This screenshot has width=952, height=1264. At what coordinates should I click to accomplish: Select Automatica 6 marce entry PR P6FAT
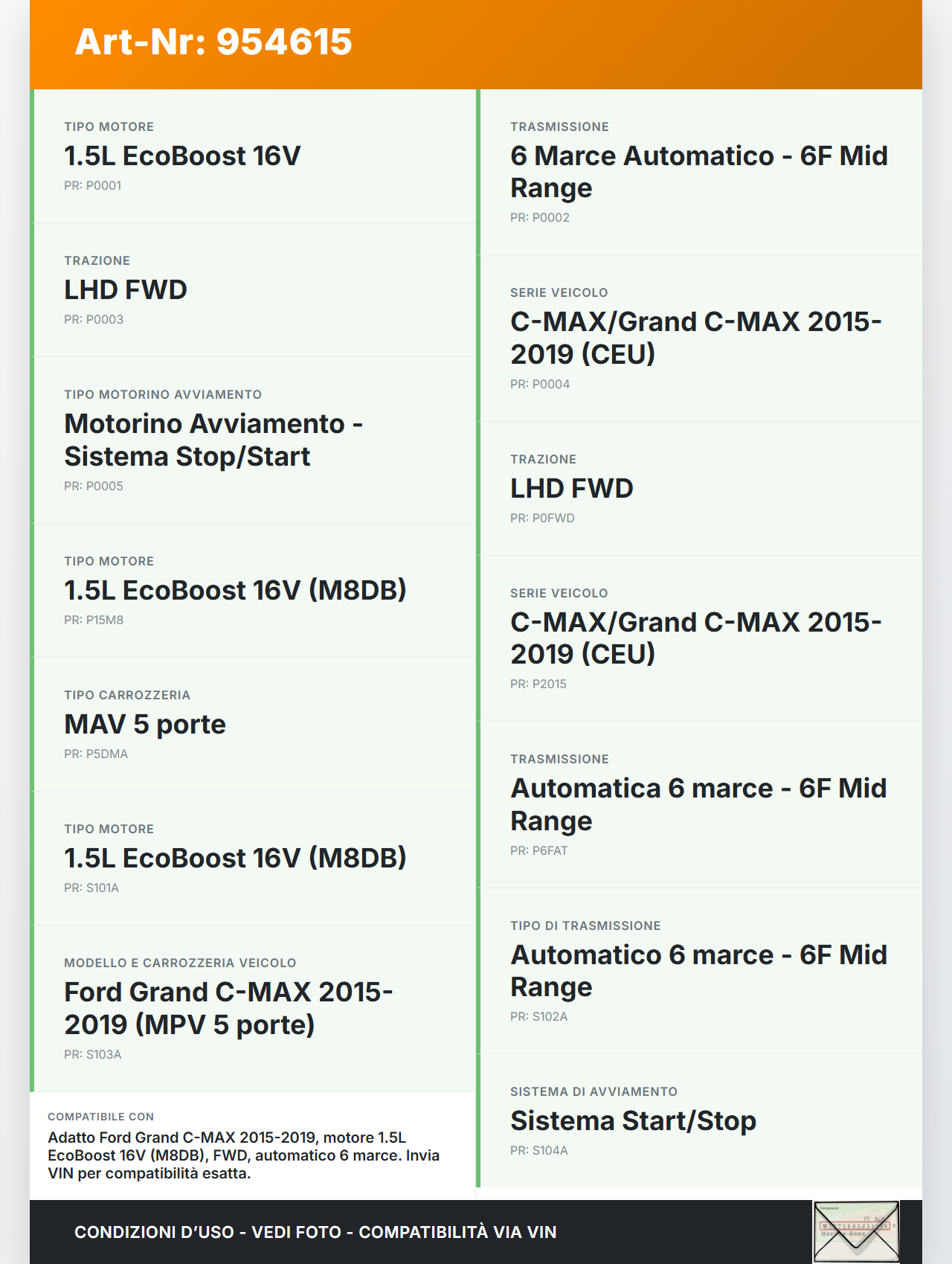(x=698, y=804)
